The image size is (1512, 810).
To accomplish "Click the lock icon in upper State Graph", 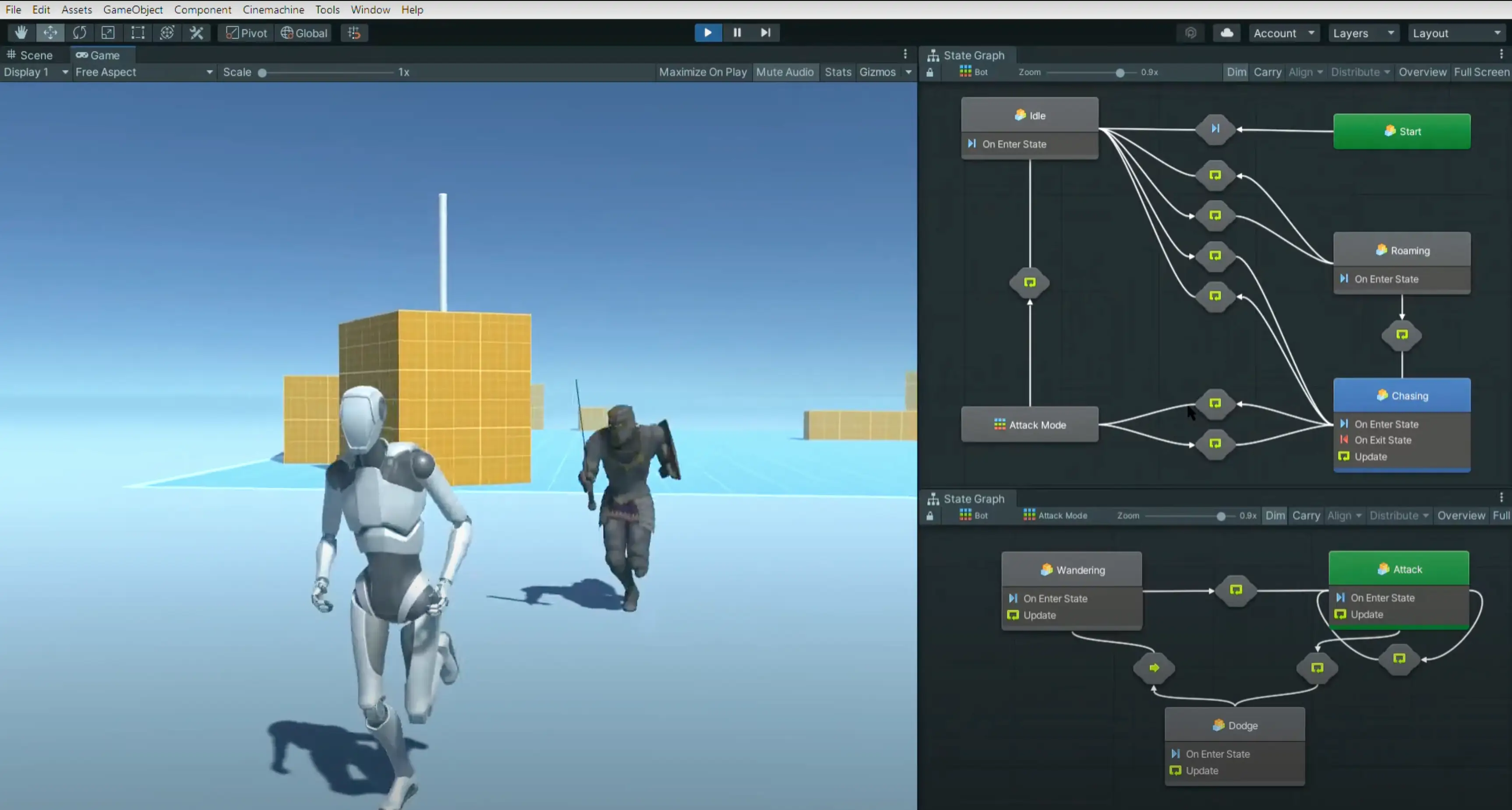I will (930, 73).
